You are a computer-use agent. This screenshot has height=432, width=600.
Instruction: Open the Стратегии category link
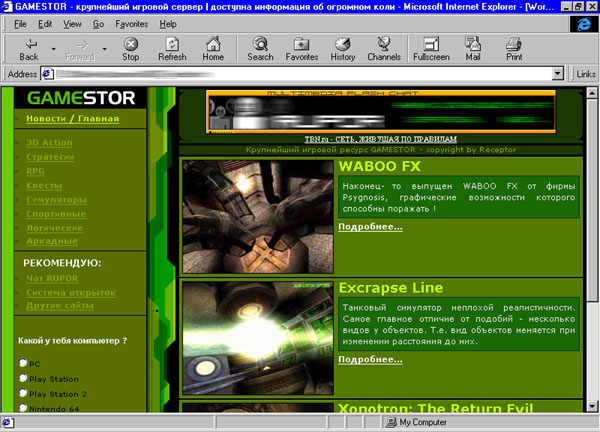coord(50,157)
